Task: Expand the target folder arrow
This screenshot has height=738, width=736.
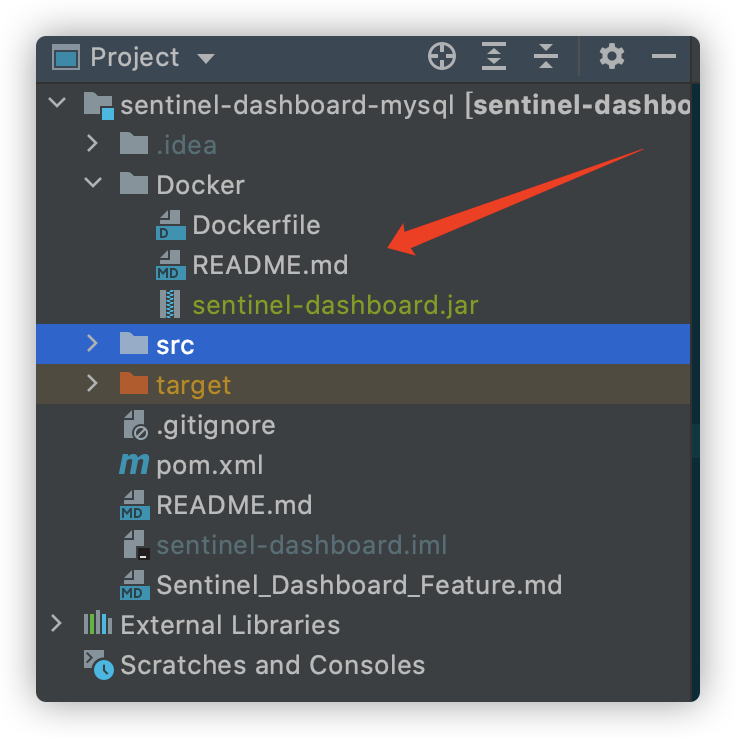Action: (93, 384)
